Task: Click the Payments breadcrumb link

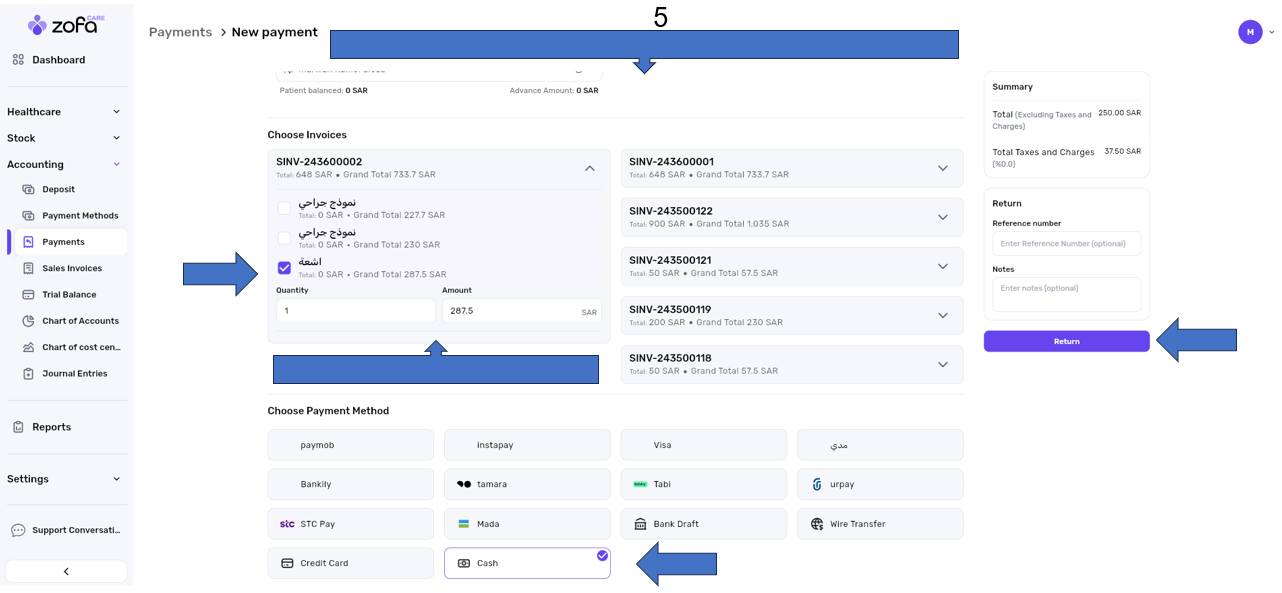Action: pos(180,32)
